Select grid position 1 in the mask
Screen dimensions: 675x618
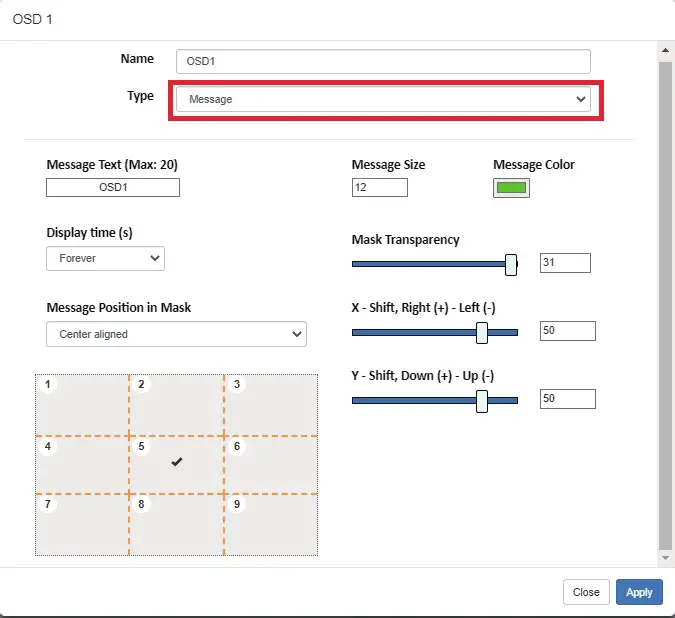tap(82, 405)
